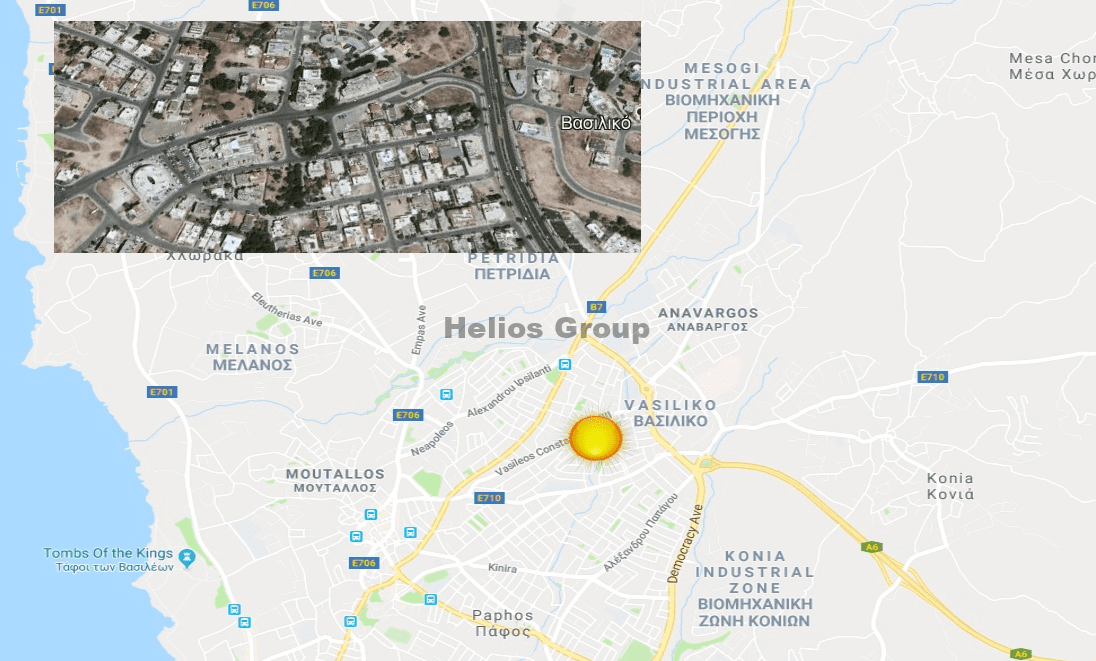The image size is (1096, 661).
Task: Click the Konia village label
Action: (950, 486)
